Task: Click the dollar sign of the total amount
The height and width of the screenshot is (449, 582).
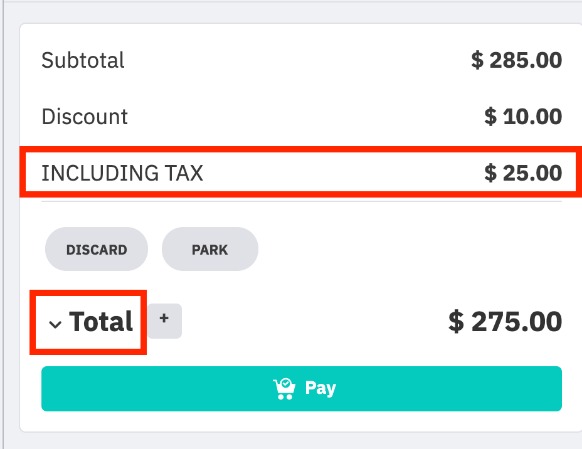Action: (456, 321)
